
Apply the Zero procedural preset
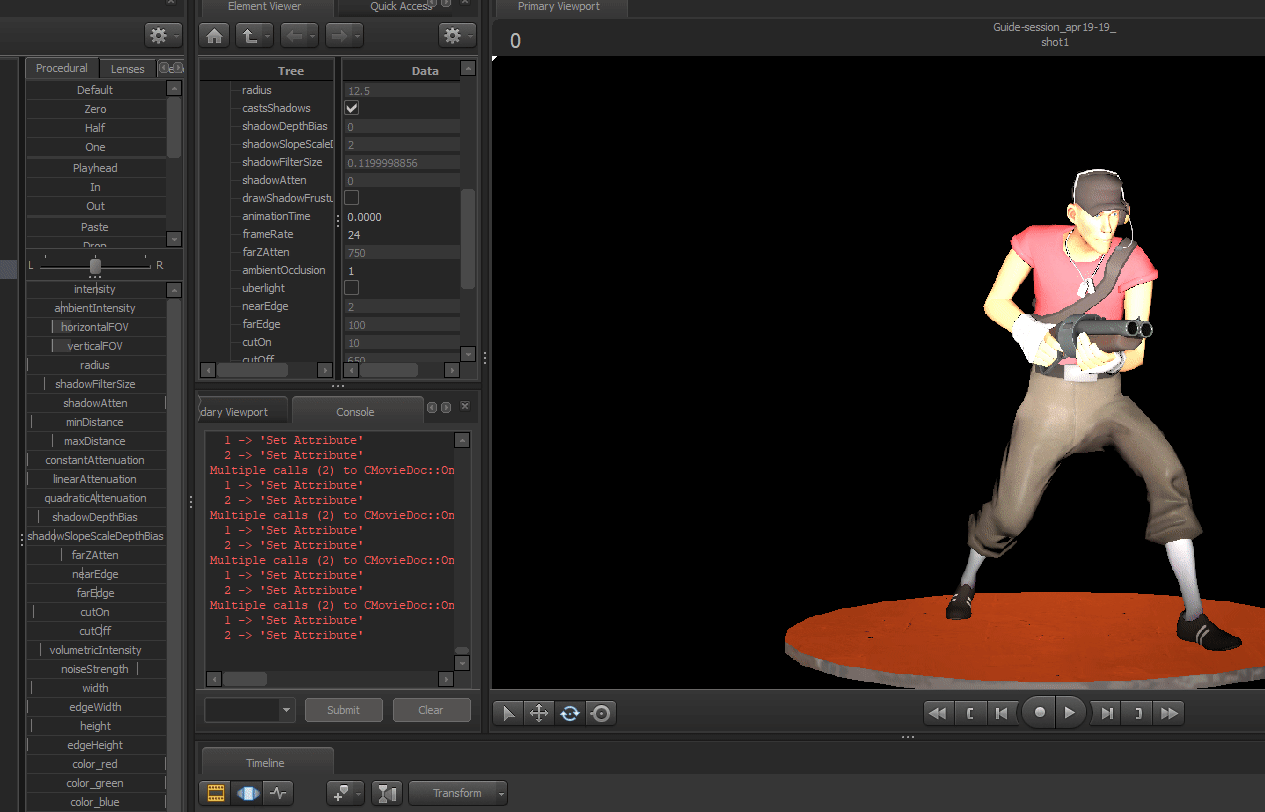[x=95, y=109]
